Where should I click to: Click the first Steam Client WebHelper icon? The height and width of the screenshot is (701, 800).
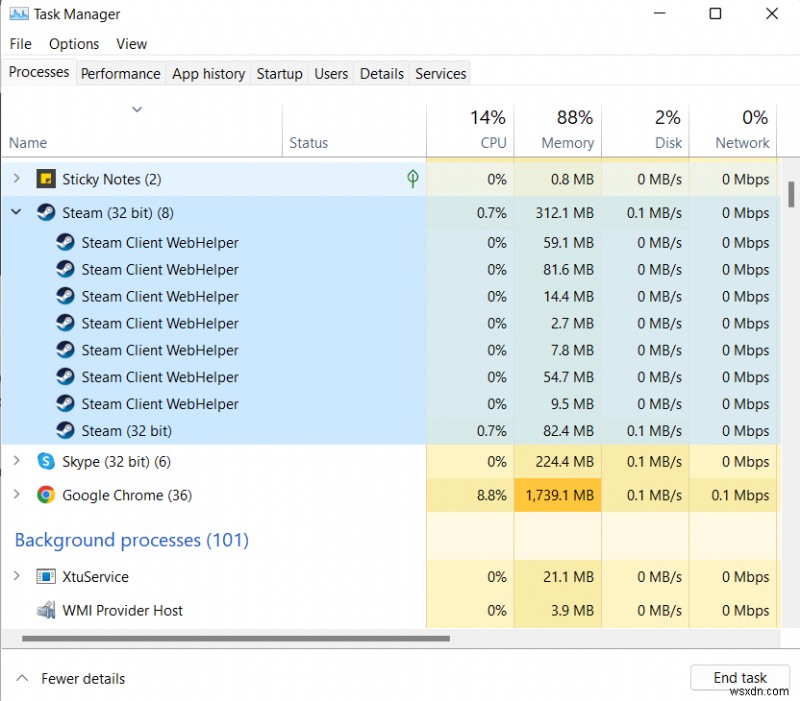point(65,242)
